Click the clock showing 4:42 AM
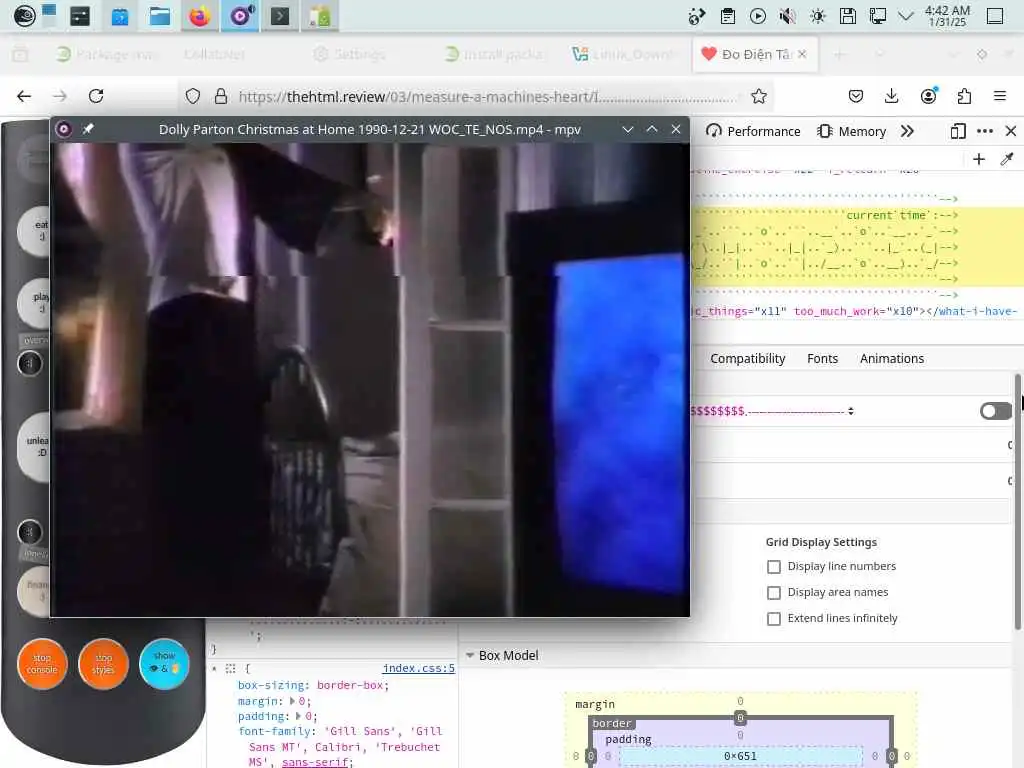This screenshot has width=1024, height=768. (948, 16)
